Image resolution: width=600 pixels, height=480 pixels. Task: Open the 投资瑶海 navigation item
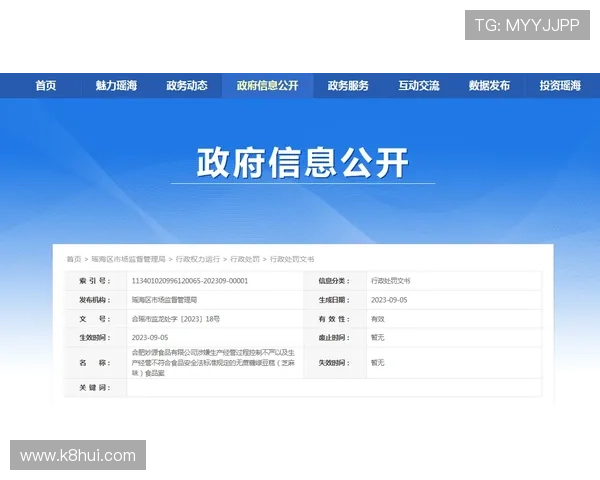pos(560,85)
